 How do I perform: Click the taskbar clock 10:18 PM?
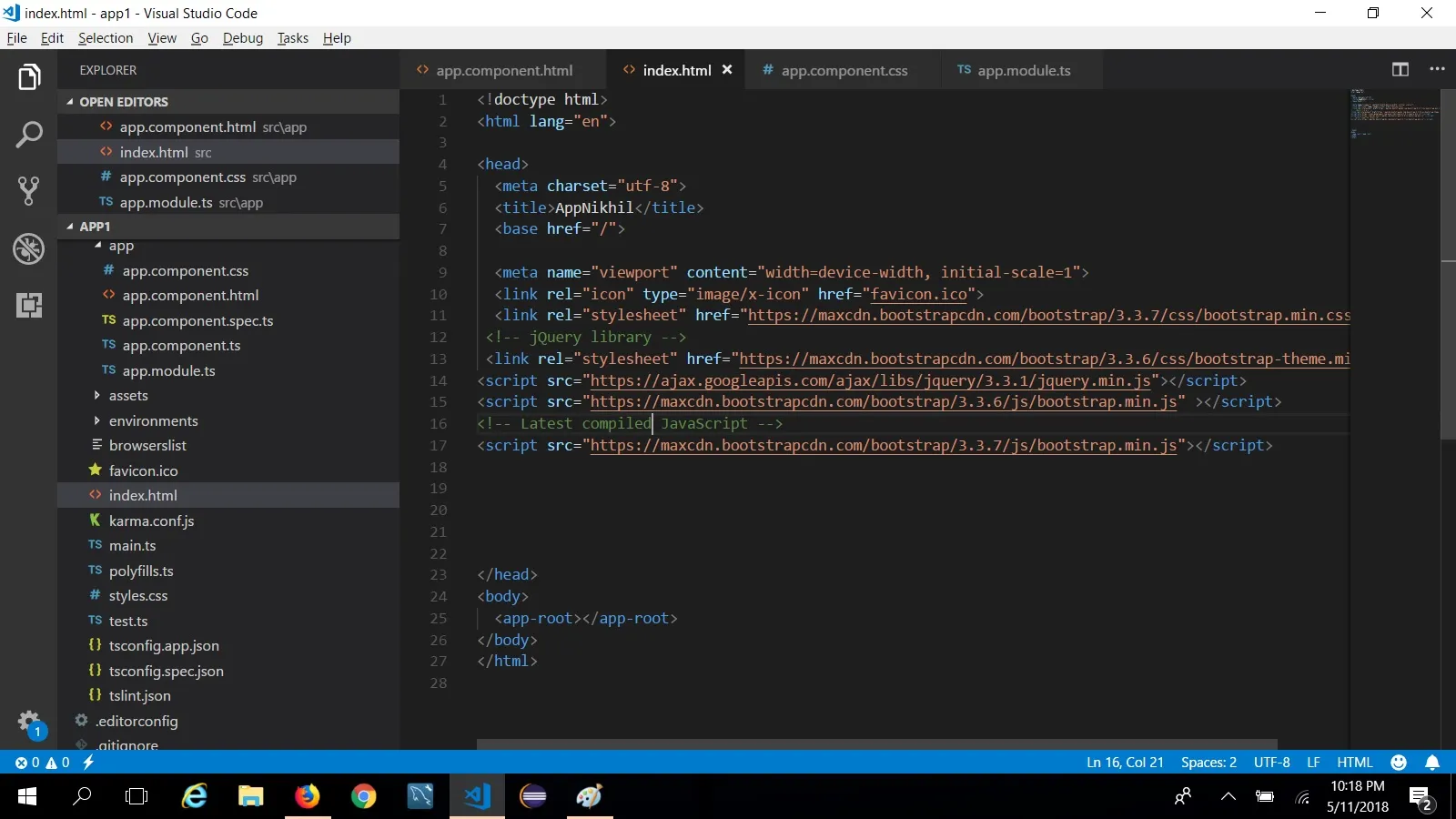click(1357, 786)
